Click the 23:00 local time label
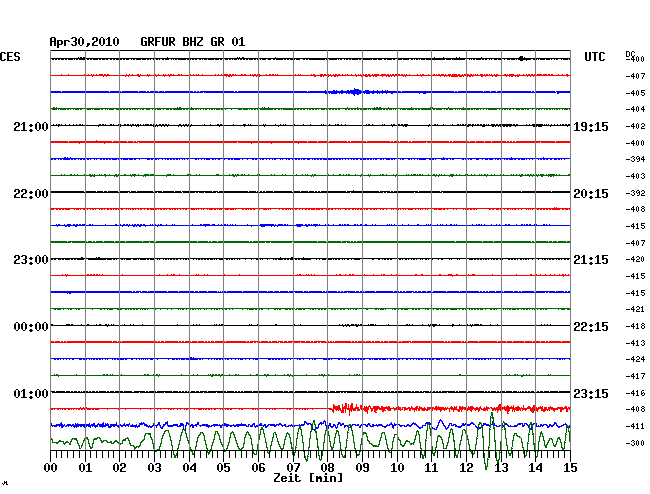Image resolution: width=650 pixels, height=494 pixels. [31, 260]
